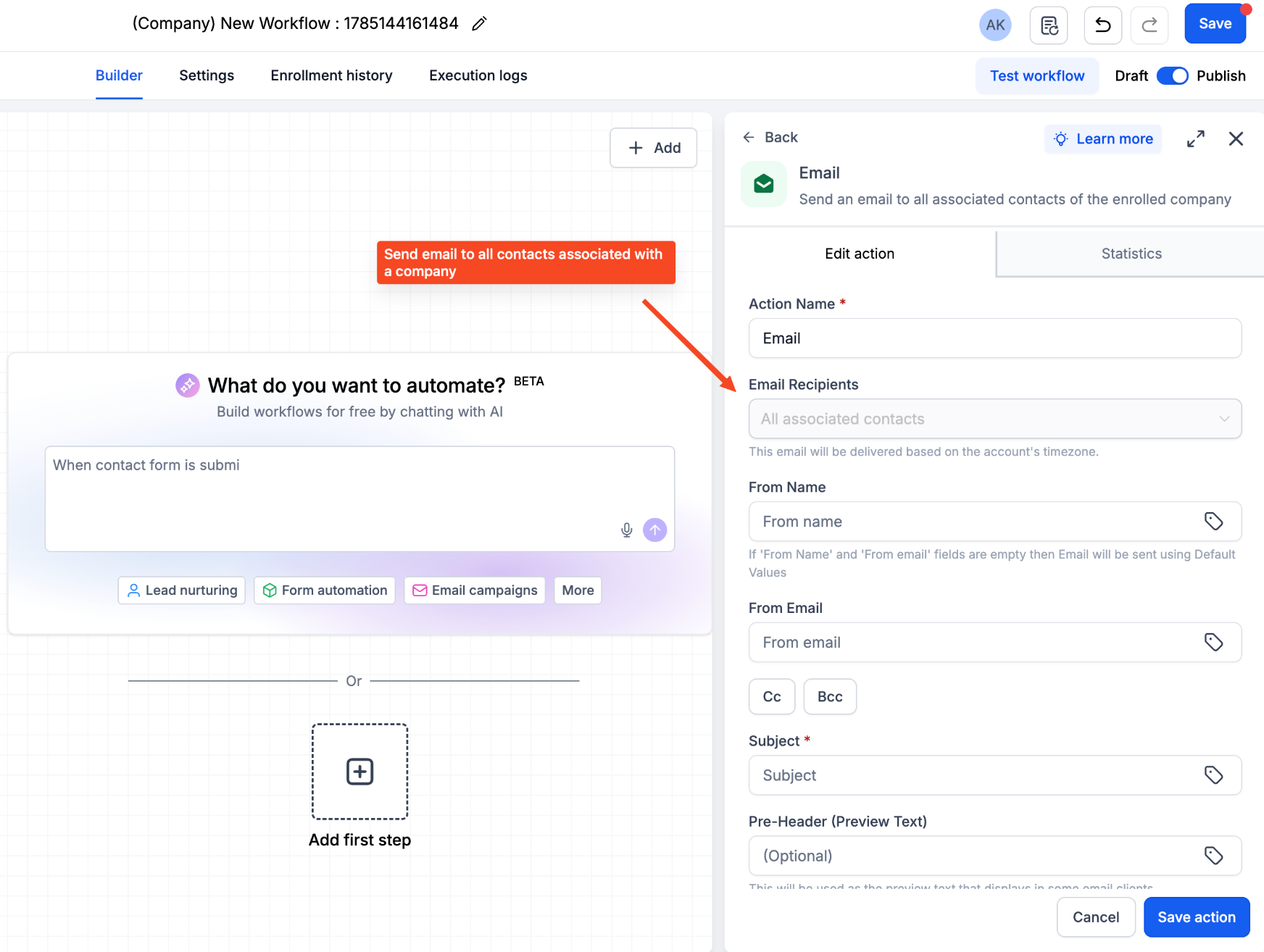Screen dimensions: 1264x952
Task: Click the Add first step box
Action: point(360,772)
